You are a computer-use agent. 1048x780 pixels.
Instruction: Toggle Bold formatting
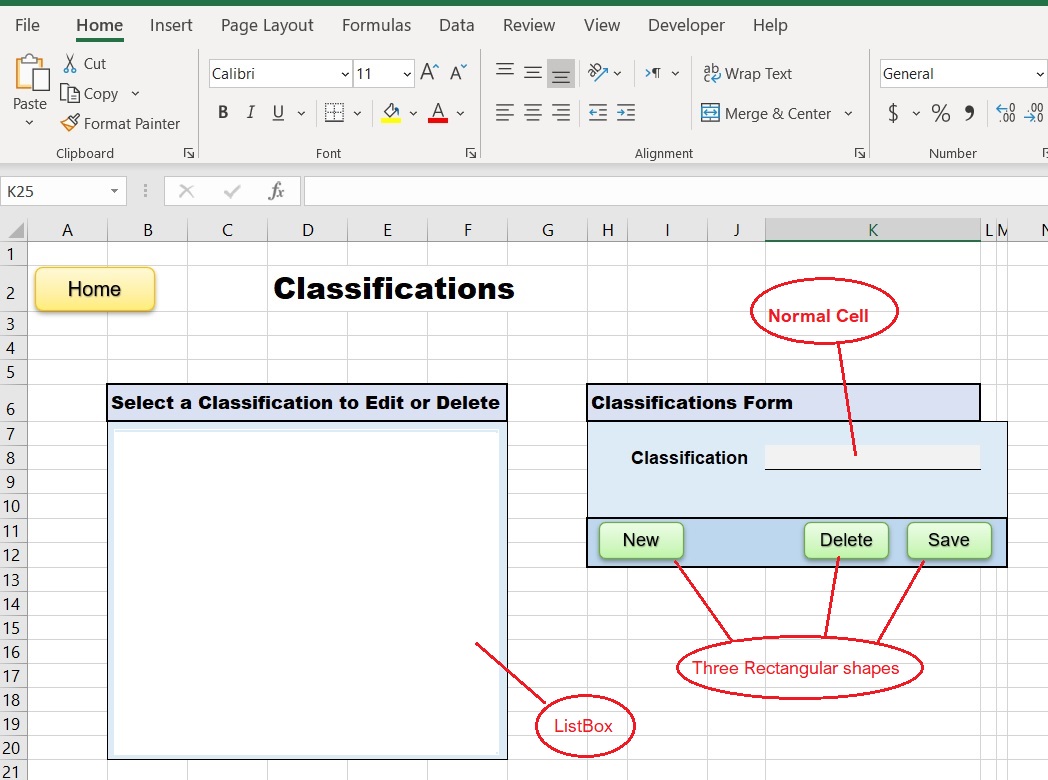pyautogui.click(x=223, y=112)
